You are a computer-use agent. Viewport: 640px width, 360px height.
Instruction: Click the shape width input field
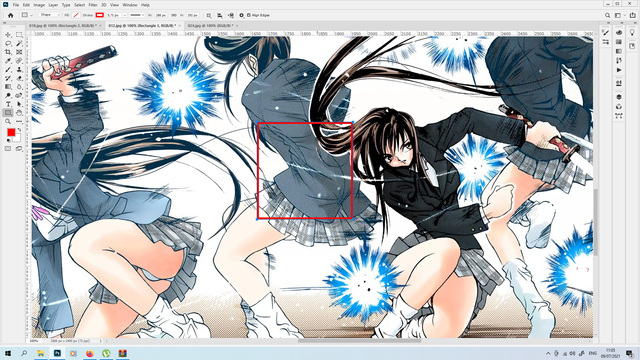pos(161,15)
